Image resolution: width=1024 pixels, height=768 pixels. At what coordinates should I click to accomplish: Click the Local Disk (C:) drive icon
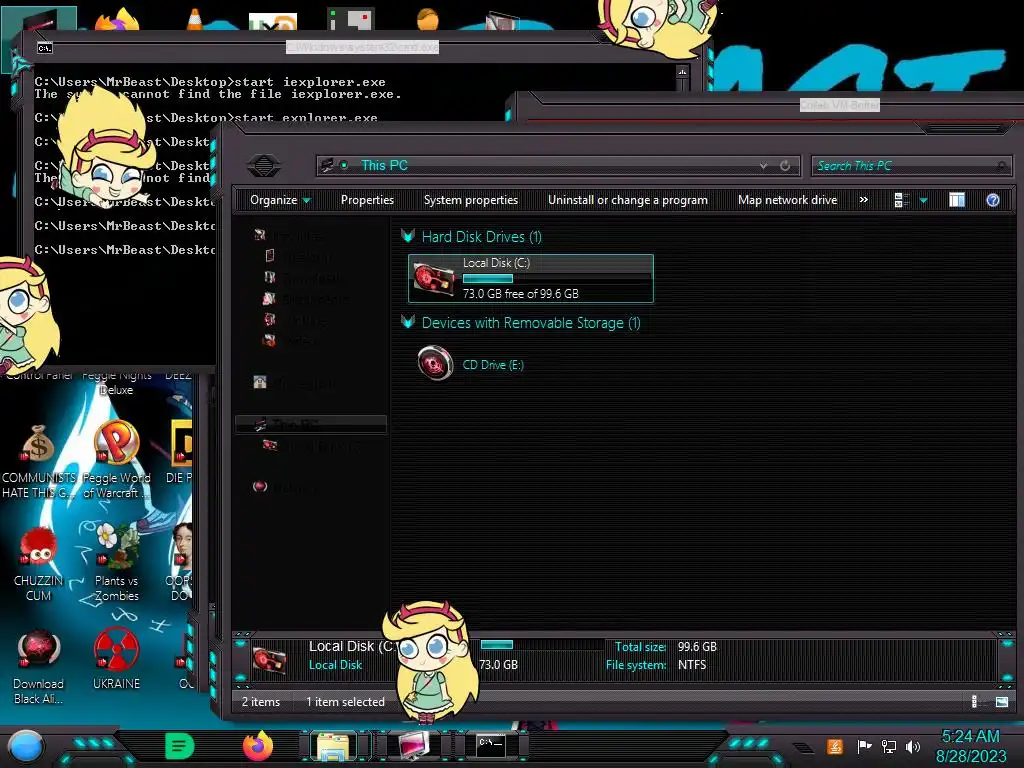[433, 279]
